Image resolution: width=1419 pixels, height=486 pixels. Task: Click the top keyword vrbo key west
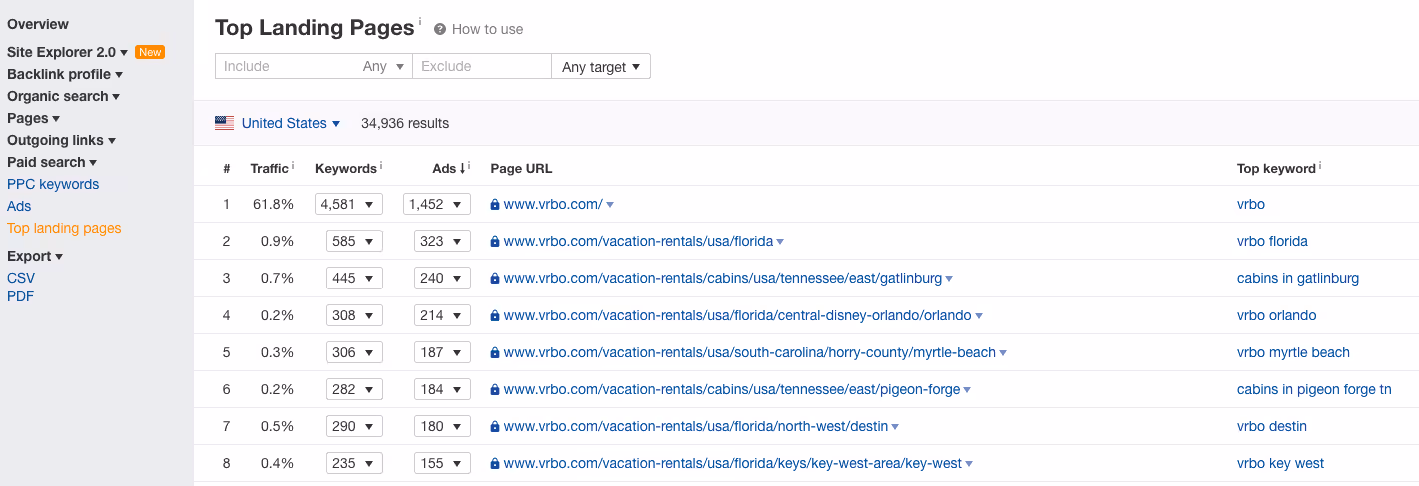(x=1280, y=463)
